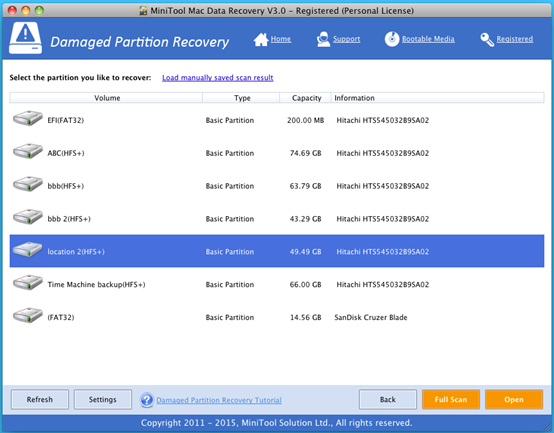Click the Registered key icon
554x433 pixels.
coord(487,40)
